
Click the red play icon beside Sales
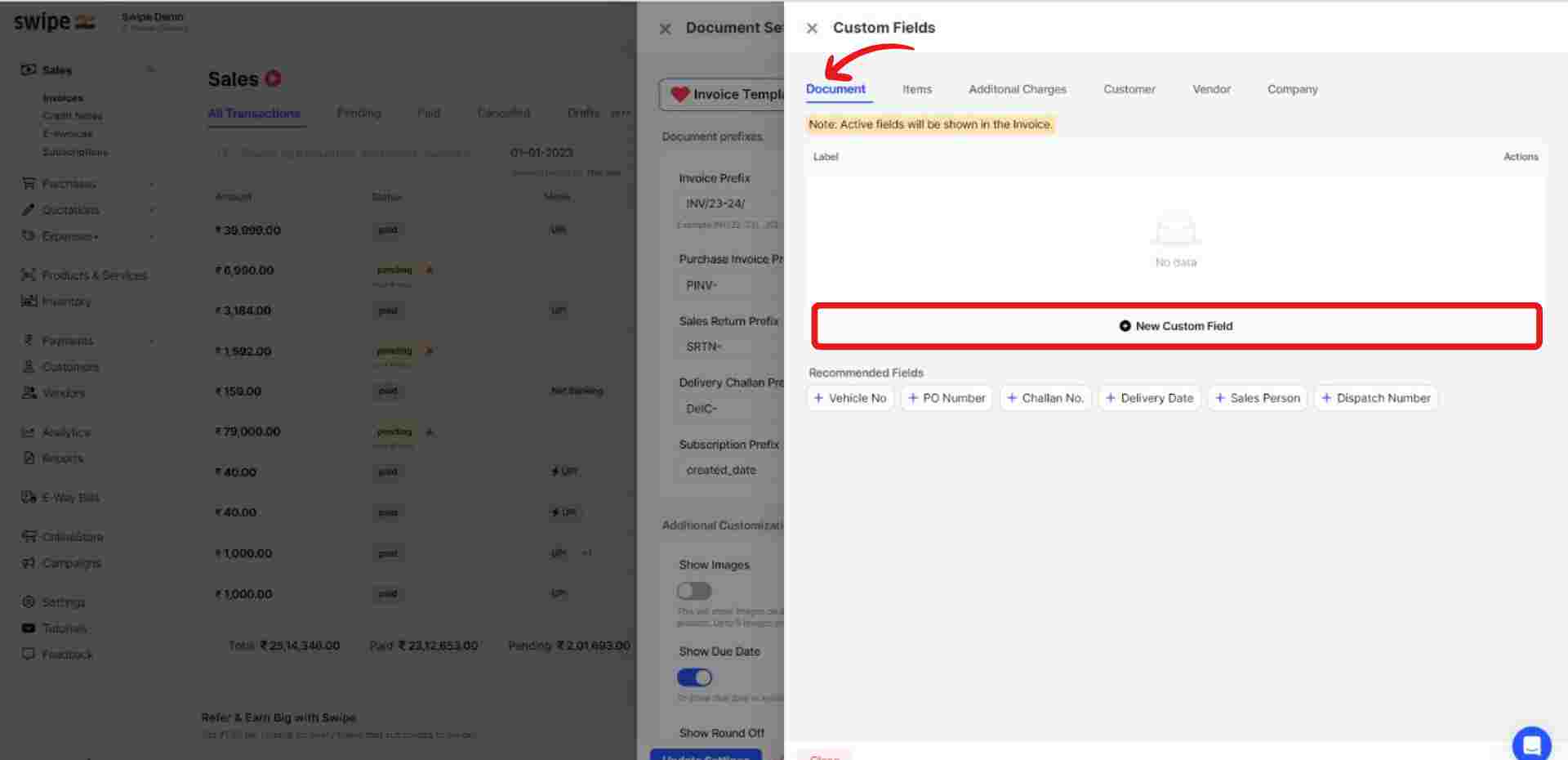pos(274,78)
